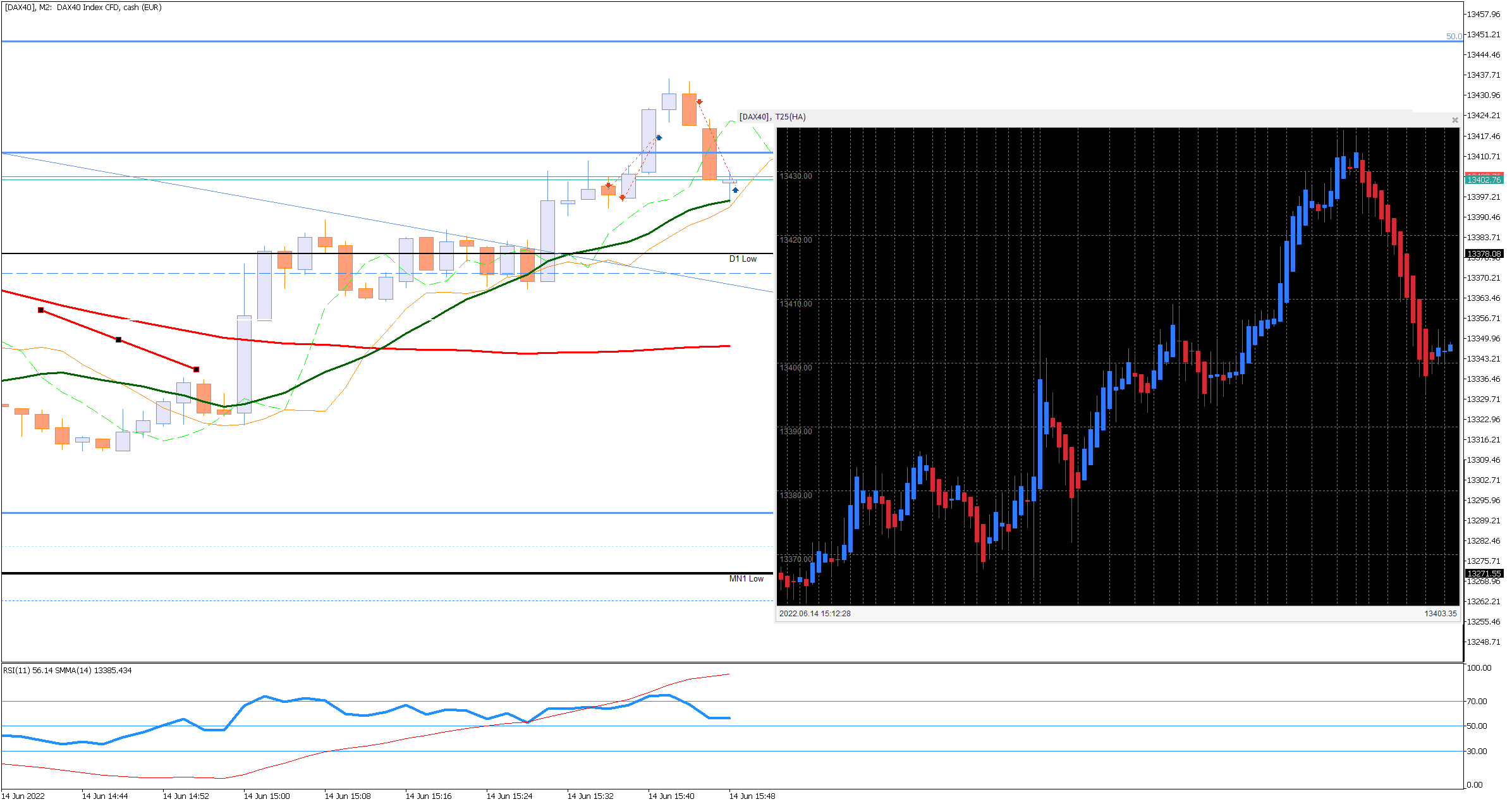Select middle anchor point of the red trendline

[x=119, y=340]
